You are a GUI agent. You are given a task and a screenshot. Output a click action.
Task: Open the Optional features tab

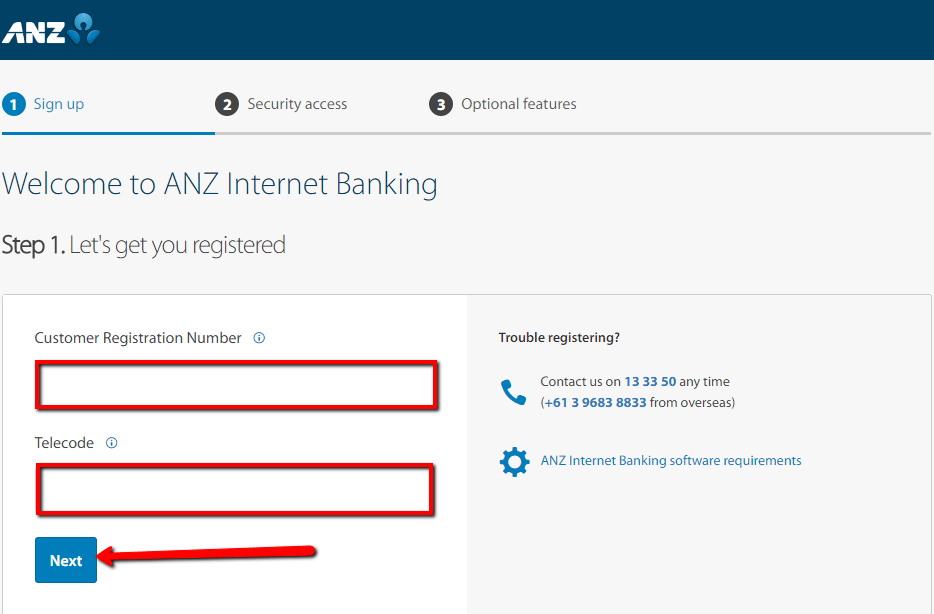tap(518, 103)
